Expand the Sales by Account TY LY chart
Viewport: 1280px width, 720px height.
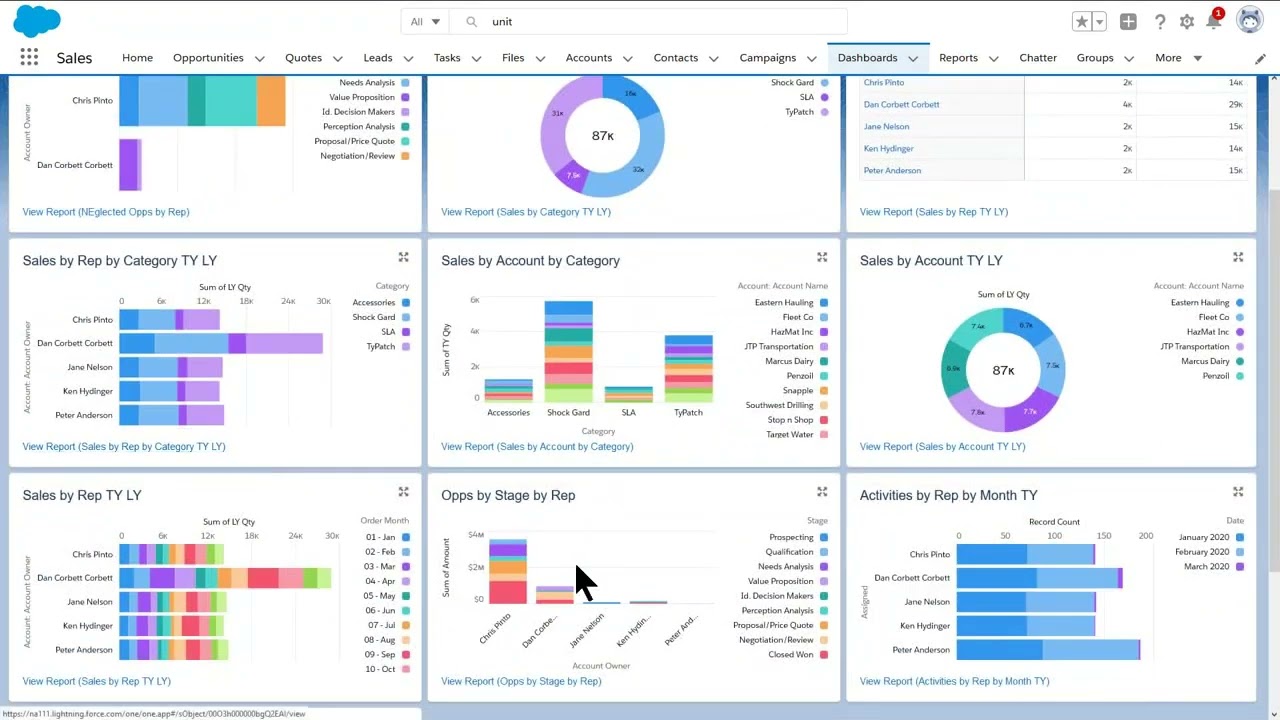(x=1238, y=257)
